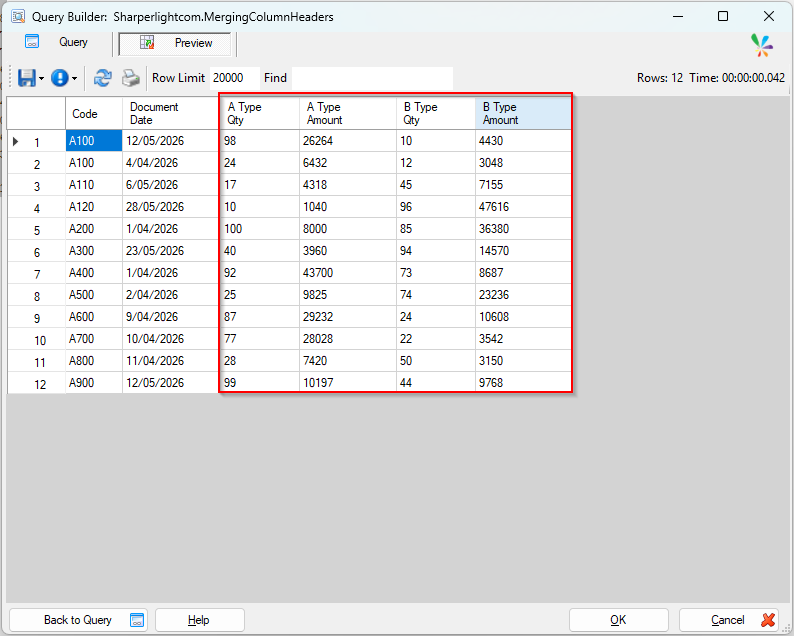Click the A400 code cell
The width and height of the screenshot is (794, 636).
94,273
